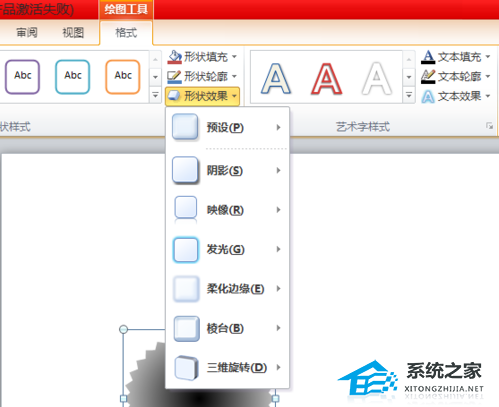This screenshot has width=499, height=407.
Task: Open the 预设(P) submenu
Action: click(x=227, y=127)
